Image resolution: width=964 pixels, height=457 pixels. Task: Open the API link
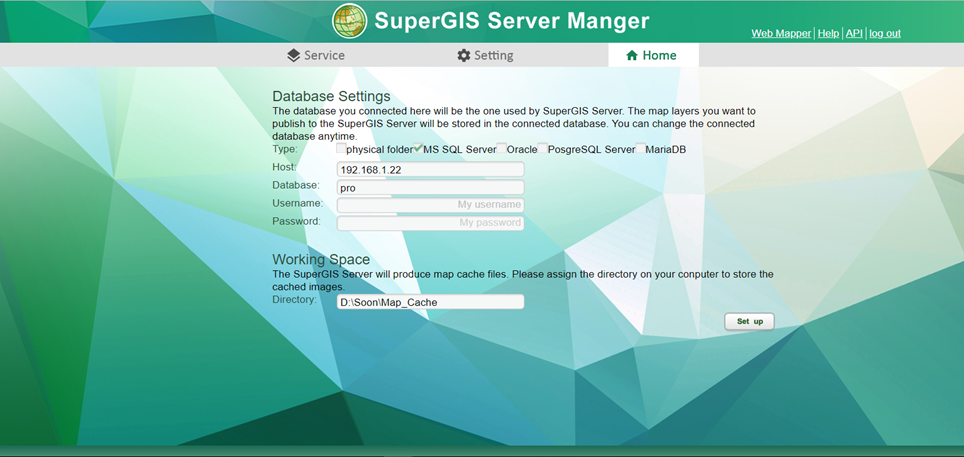tap(854, 33)
